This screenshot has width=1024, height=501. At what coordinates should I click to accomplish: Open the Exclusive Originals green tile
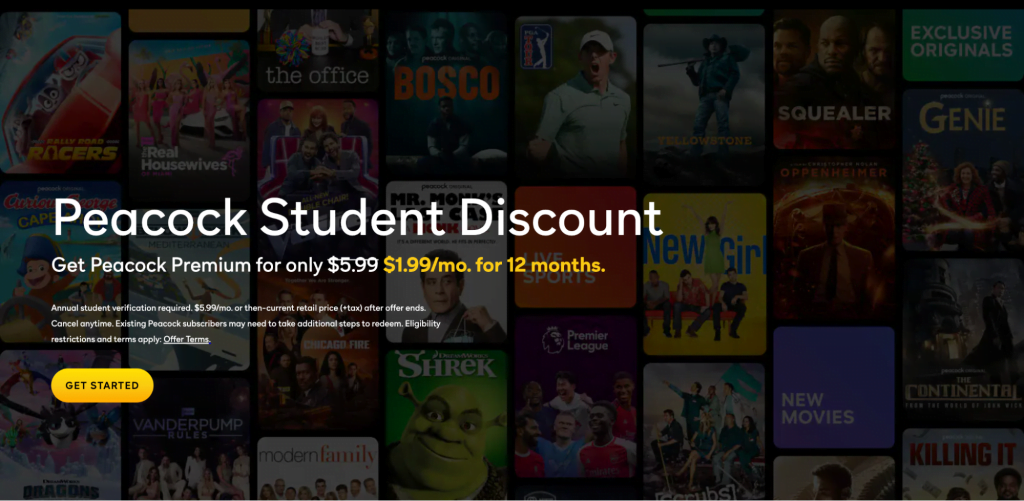[x=962, y=45]
